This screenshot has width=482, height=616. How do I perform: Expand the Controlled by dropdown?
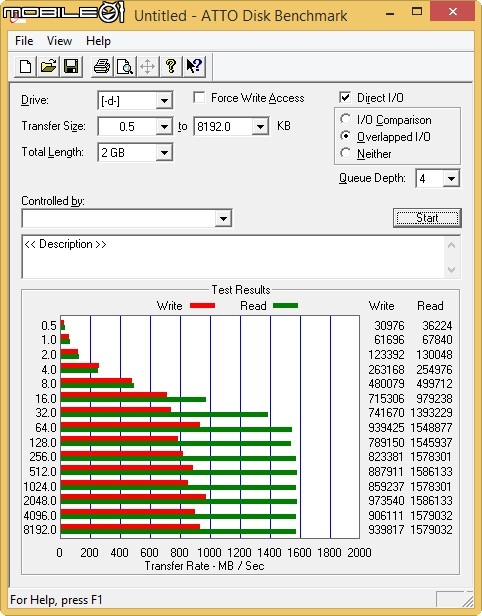point(223,218)
